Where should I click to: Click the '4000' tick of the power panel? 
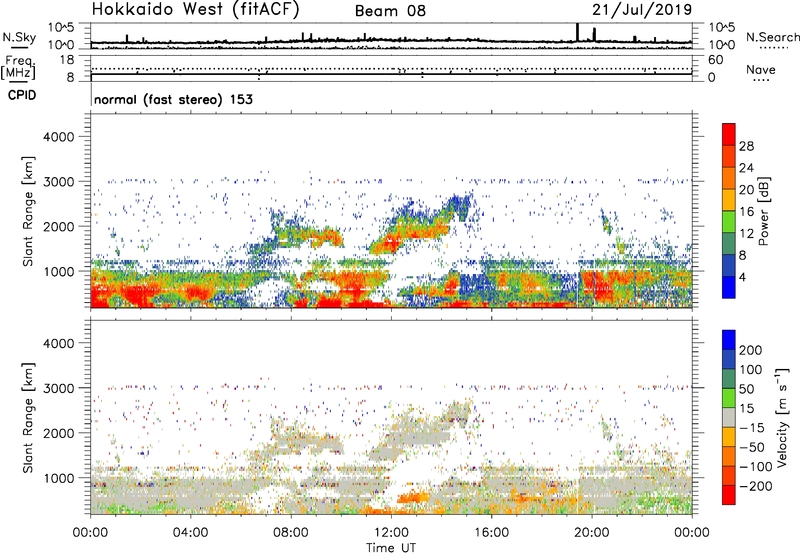pos(58,137)
